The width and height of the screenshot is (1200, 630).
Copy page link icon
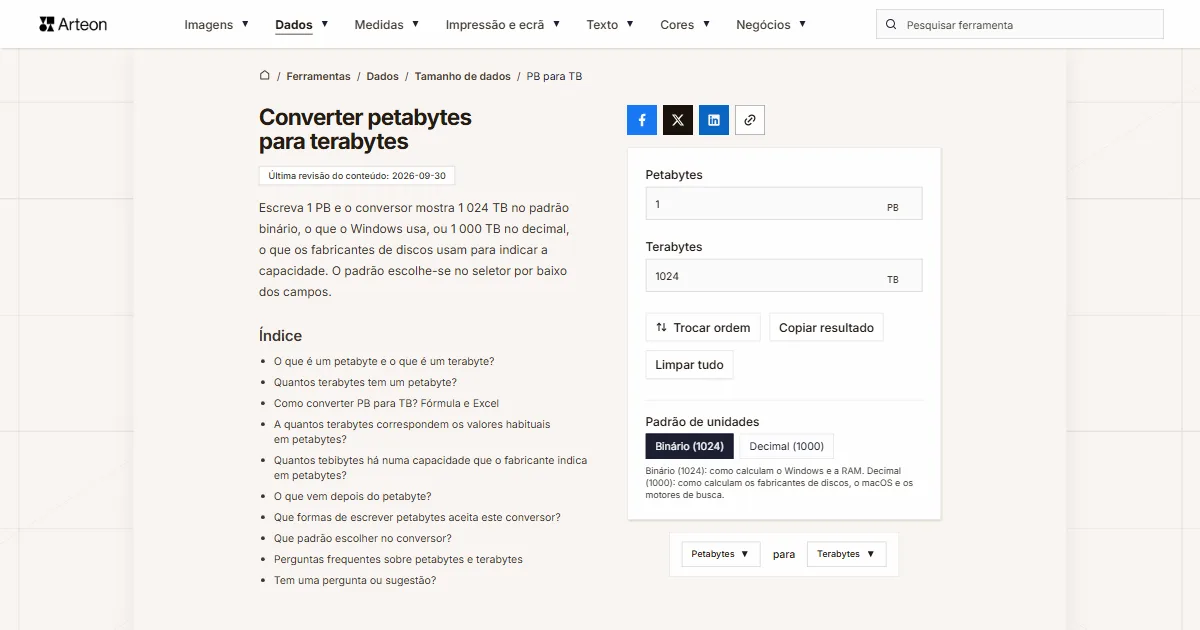pyautogui.click(x=750, y=120)
